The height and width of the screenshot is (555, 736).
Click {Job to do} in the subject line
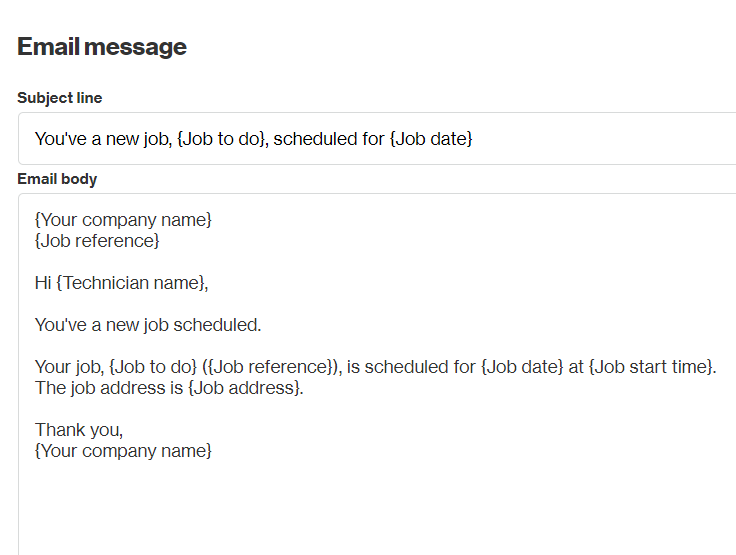pyautogui.click(x=220, y=139)
